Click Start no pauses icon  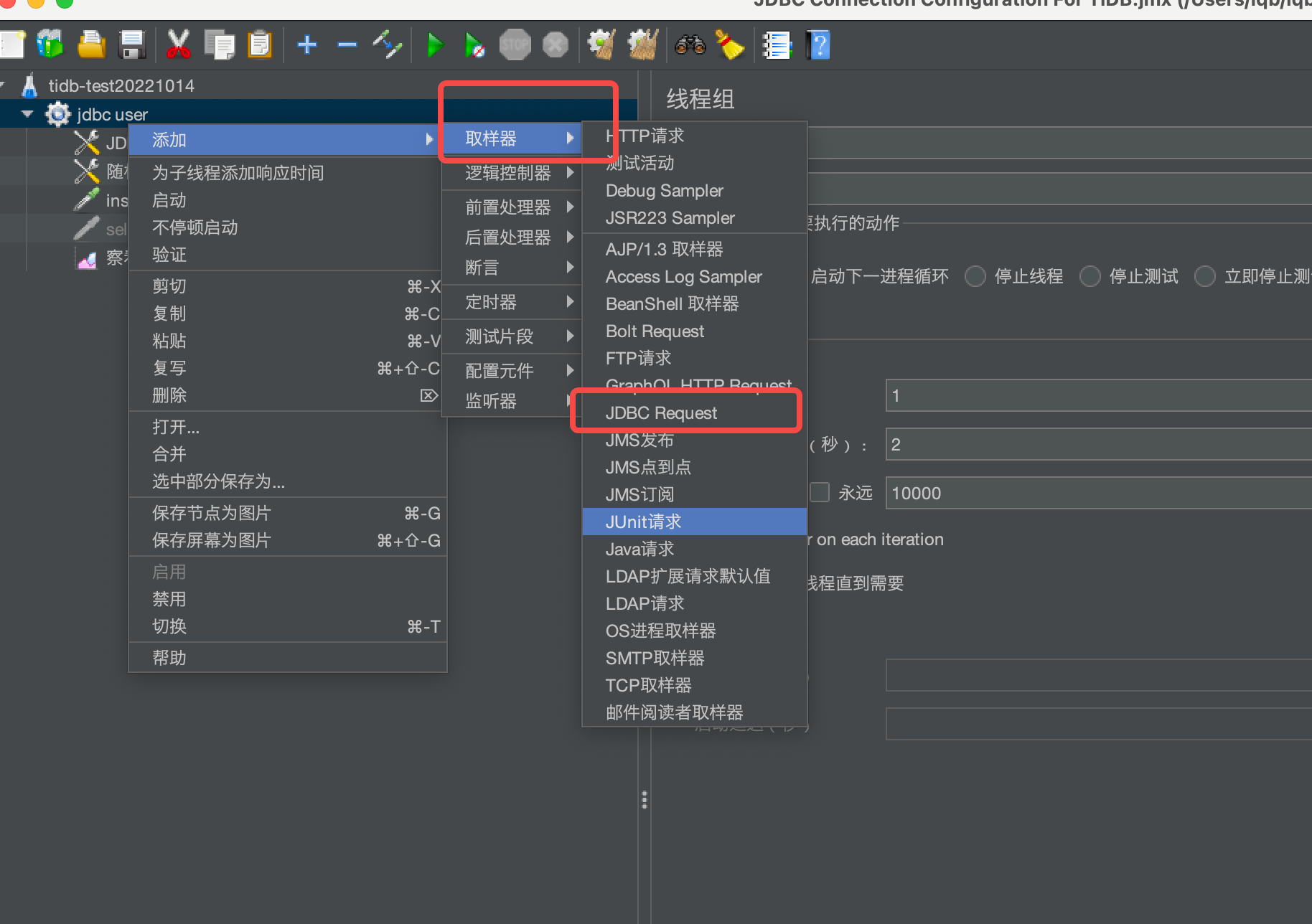474,45
